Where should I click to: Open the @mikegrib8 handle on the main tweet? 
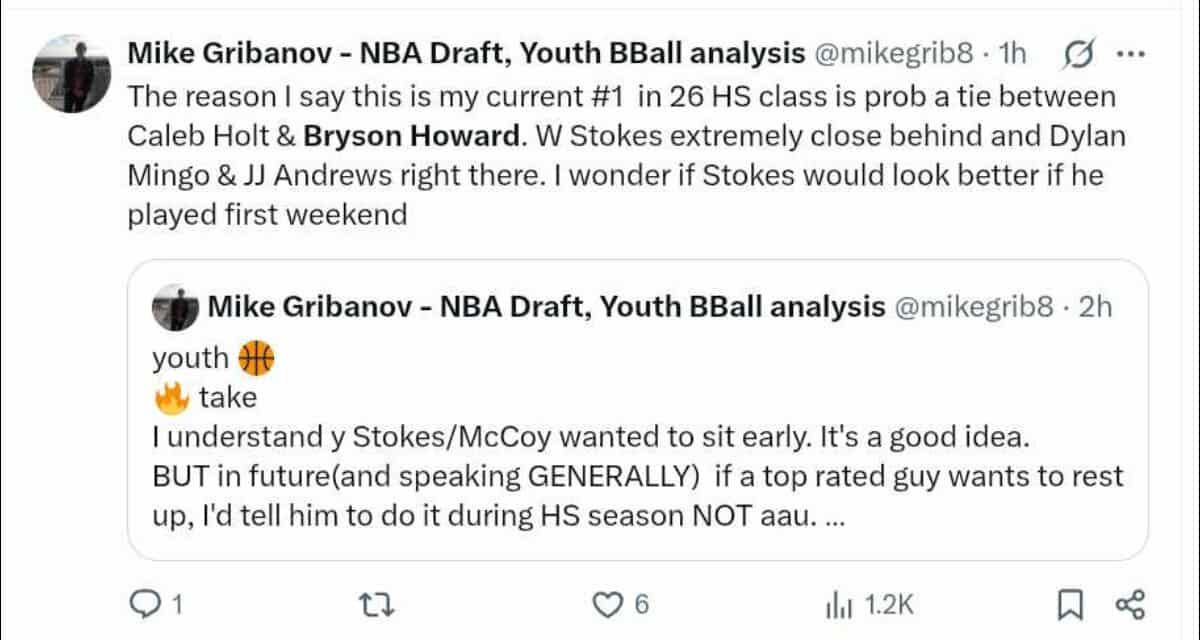[894, 54]
